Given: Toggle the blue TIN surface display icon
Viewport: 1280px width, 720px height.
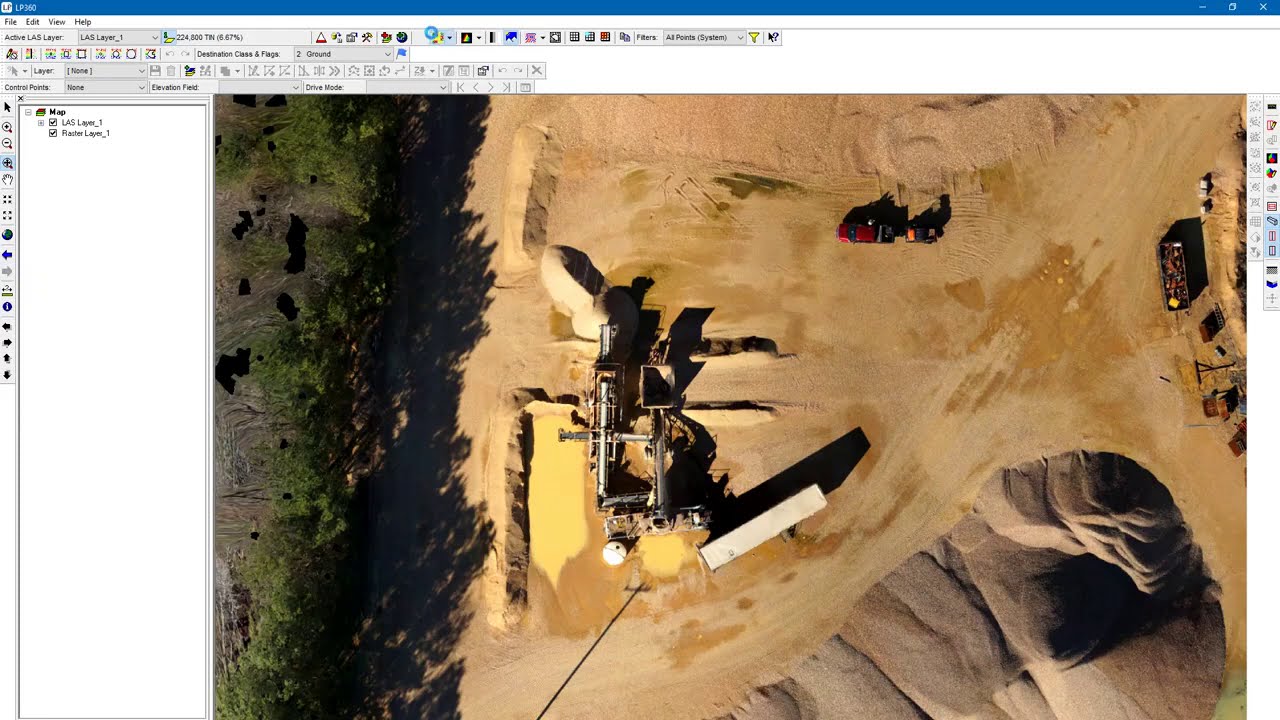Looking at the screenshot, I should [511, 38].
